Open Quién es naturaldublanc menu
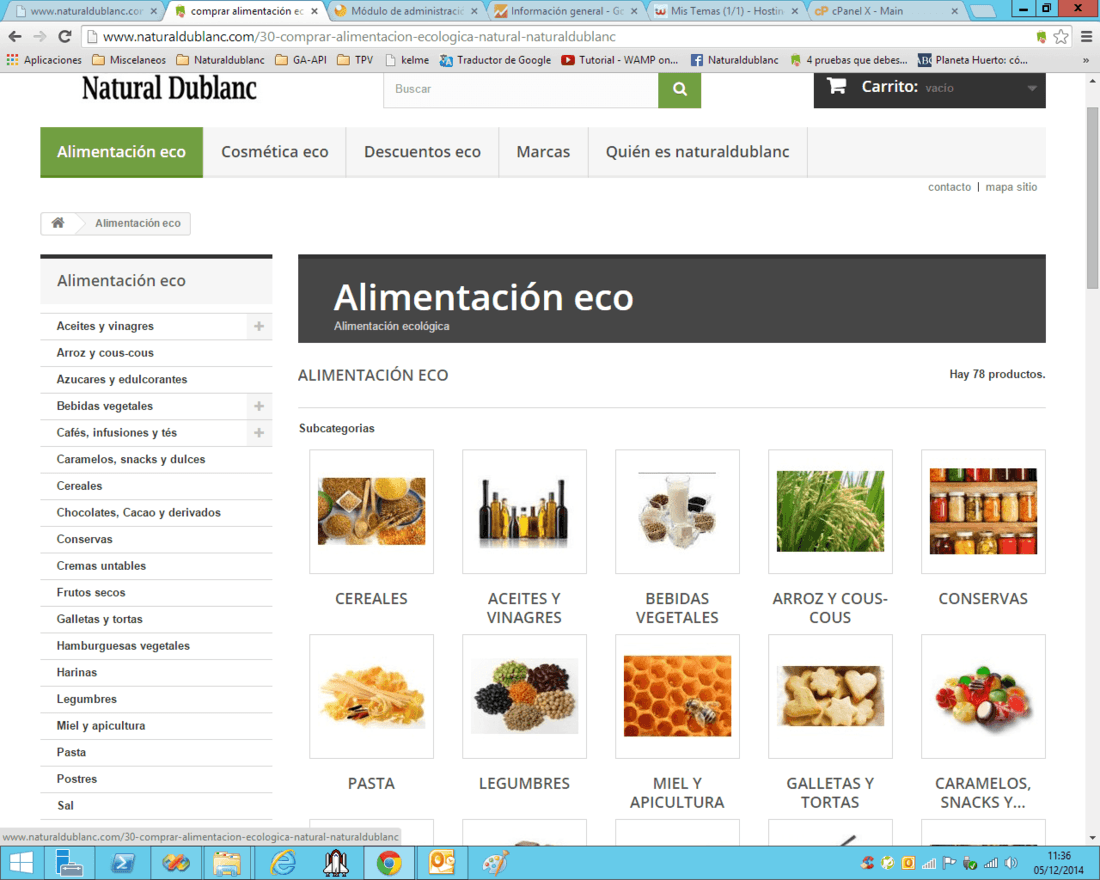This screenshot has height=880, width=1100. click(697, 152)
